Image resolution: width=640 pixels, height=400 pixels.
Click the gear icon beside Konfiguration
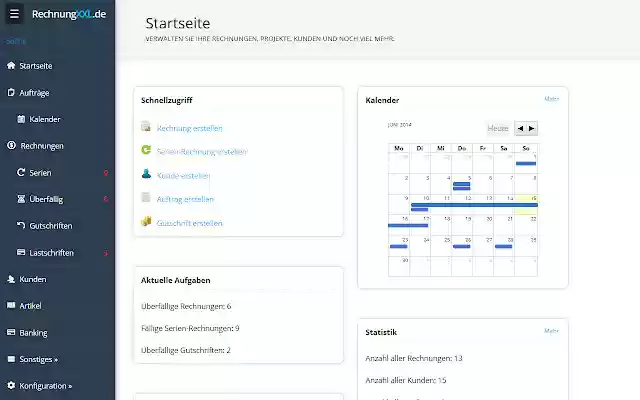click(x=11, y=385)
